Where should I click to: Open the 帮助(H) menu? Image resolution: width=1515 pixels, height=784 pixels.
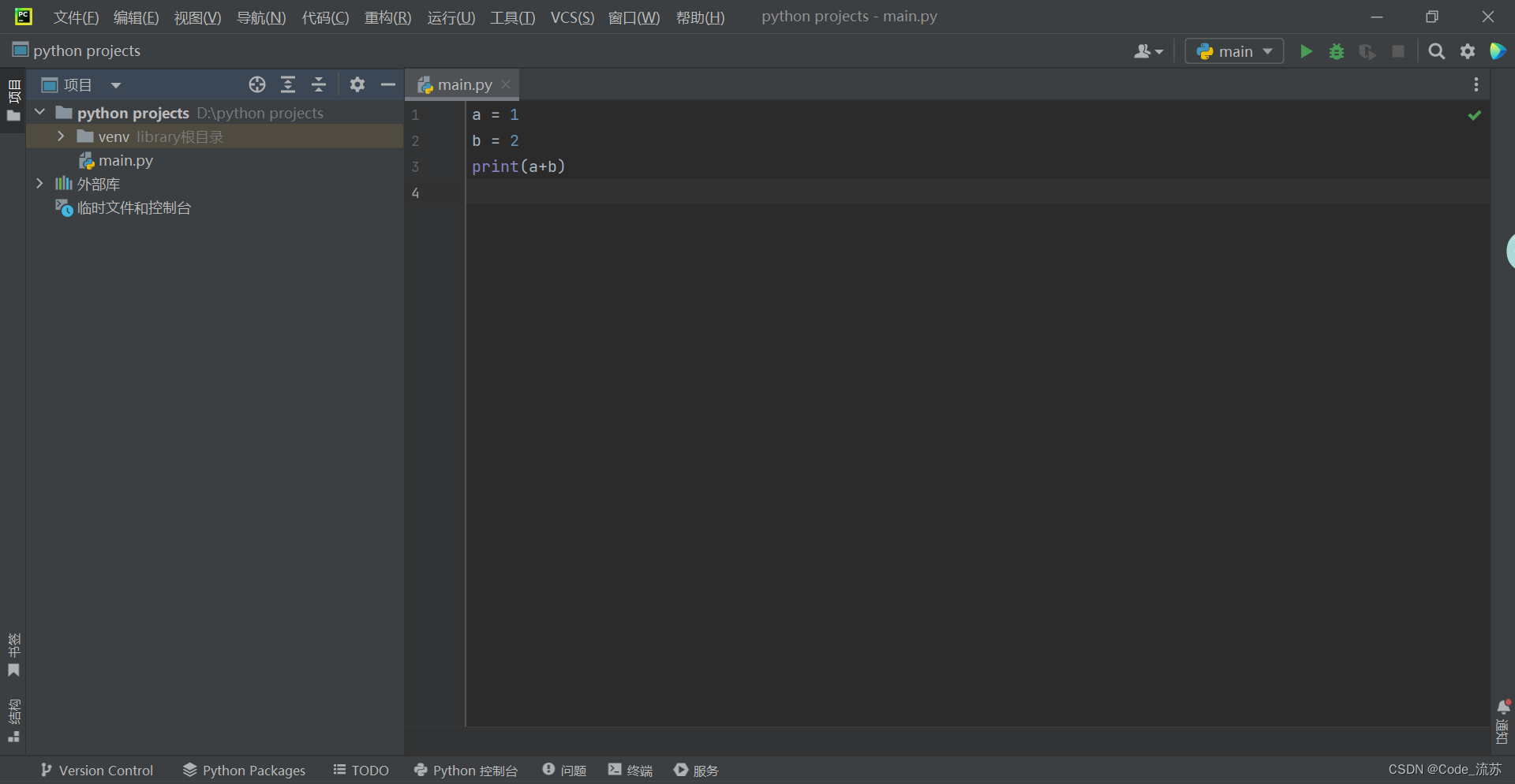point(700,17)
